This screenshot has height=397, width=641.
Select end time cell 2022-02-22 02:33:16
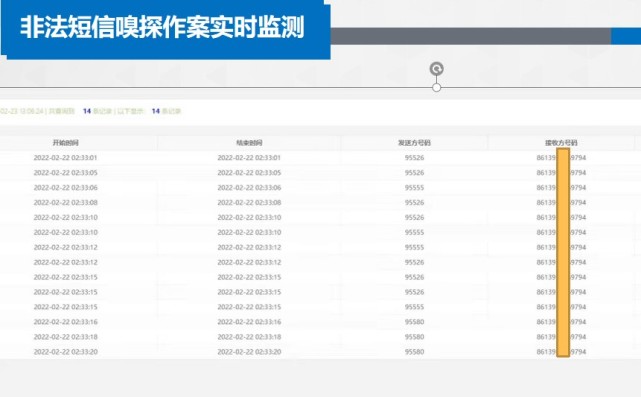(x=249, y=322)
